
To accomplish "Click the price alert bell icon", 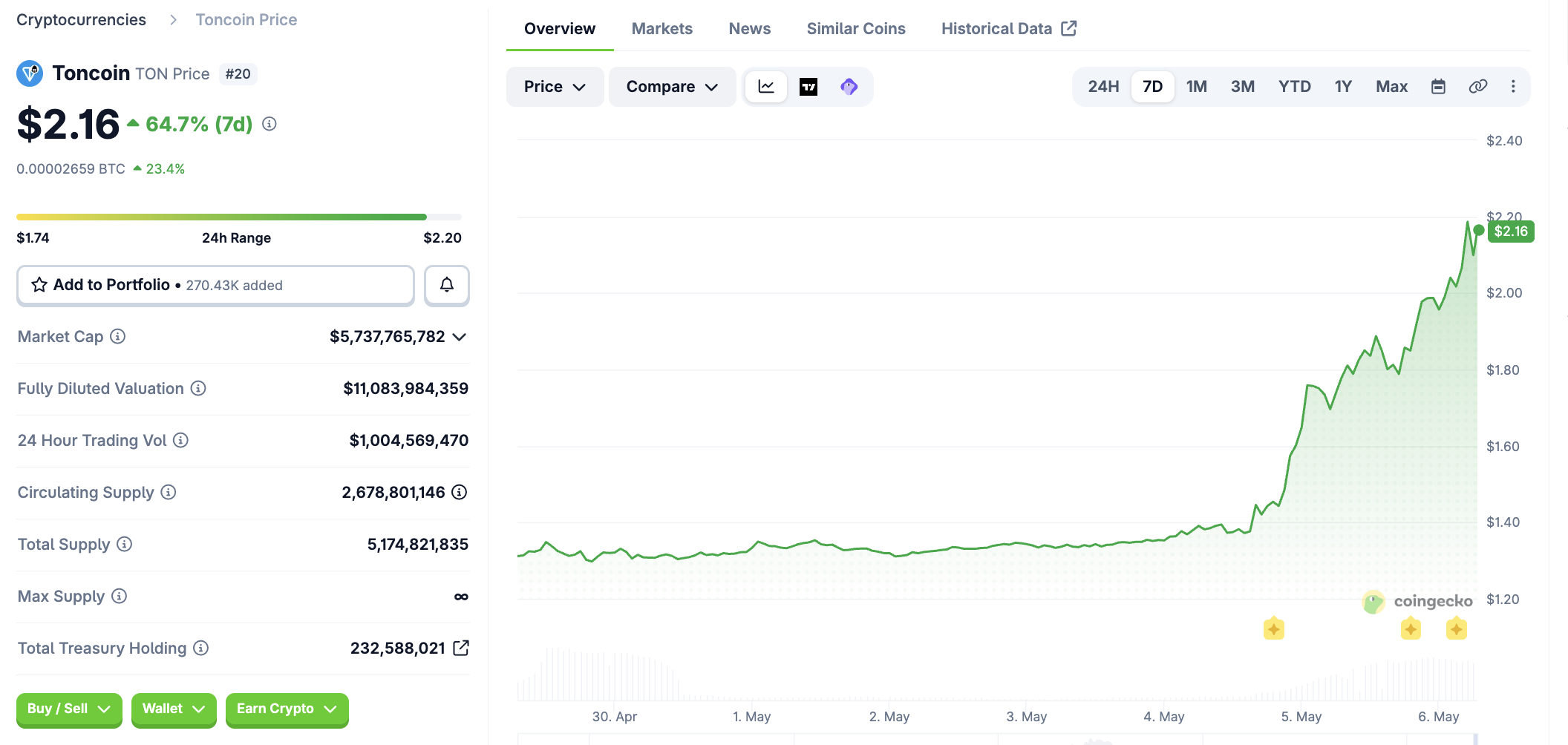I will tap(447, 285).
